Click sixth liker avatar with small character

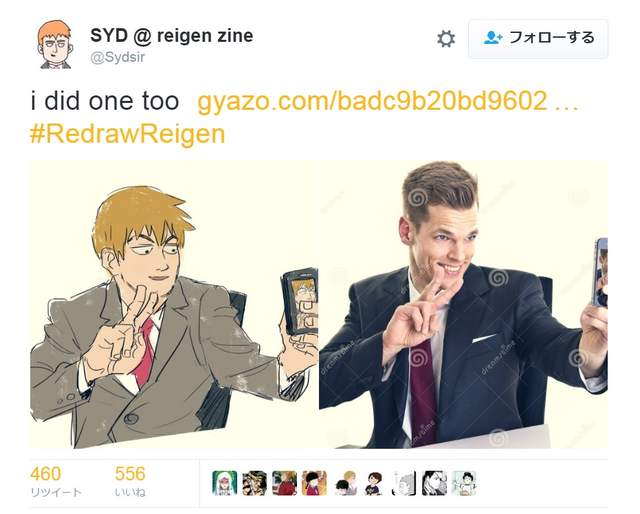point(374,483)
